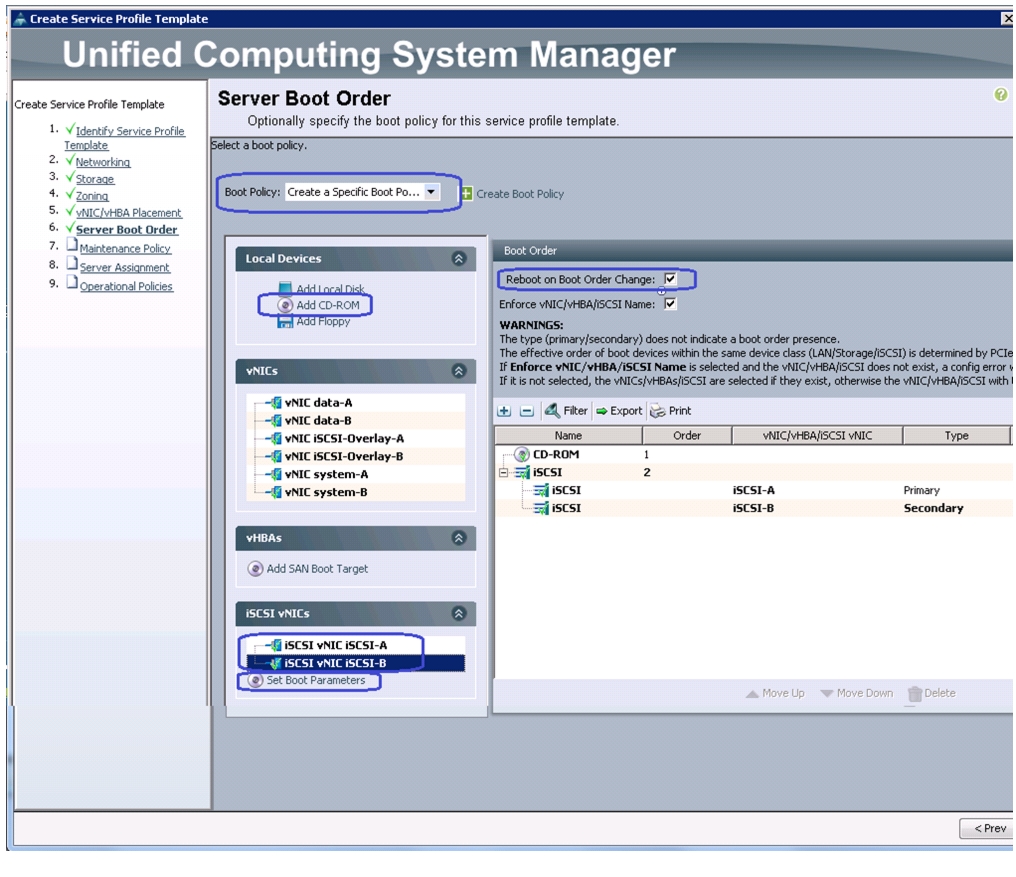Toggle Reboot on Boot Order Change checkbox
Viewport: 1016px width, 877px height.
[x=671, y=279]
